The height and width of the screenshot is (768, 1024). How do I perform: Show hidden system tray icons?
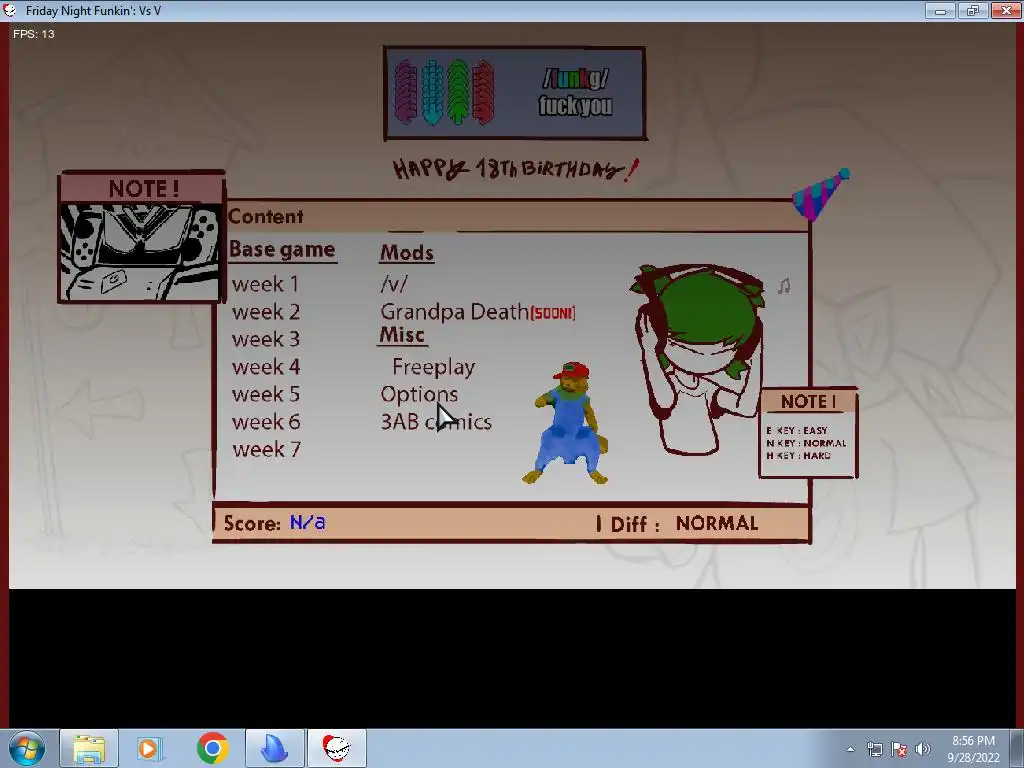click(850, 749)
